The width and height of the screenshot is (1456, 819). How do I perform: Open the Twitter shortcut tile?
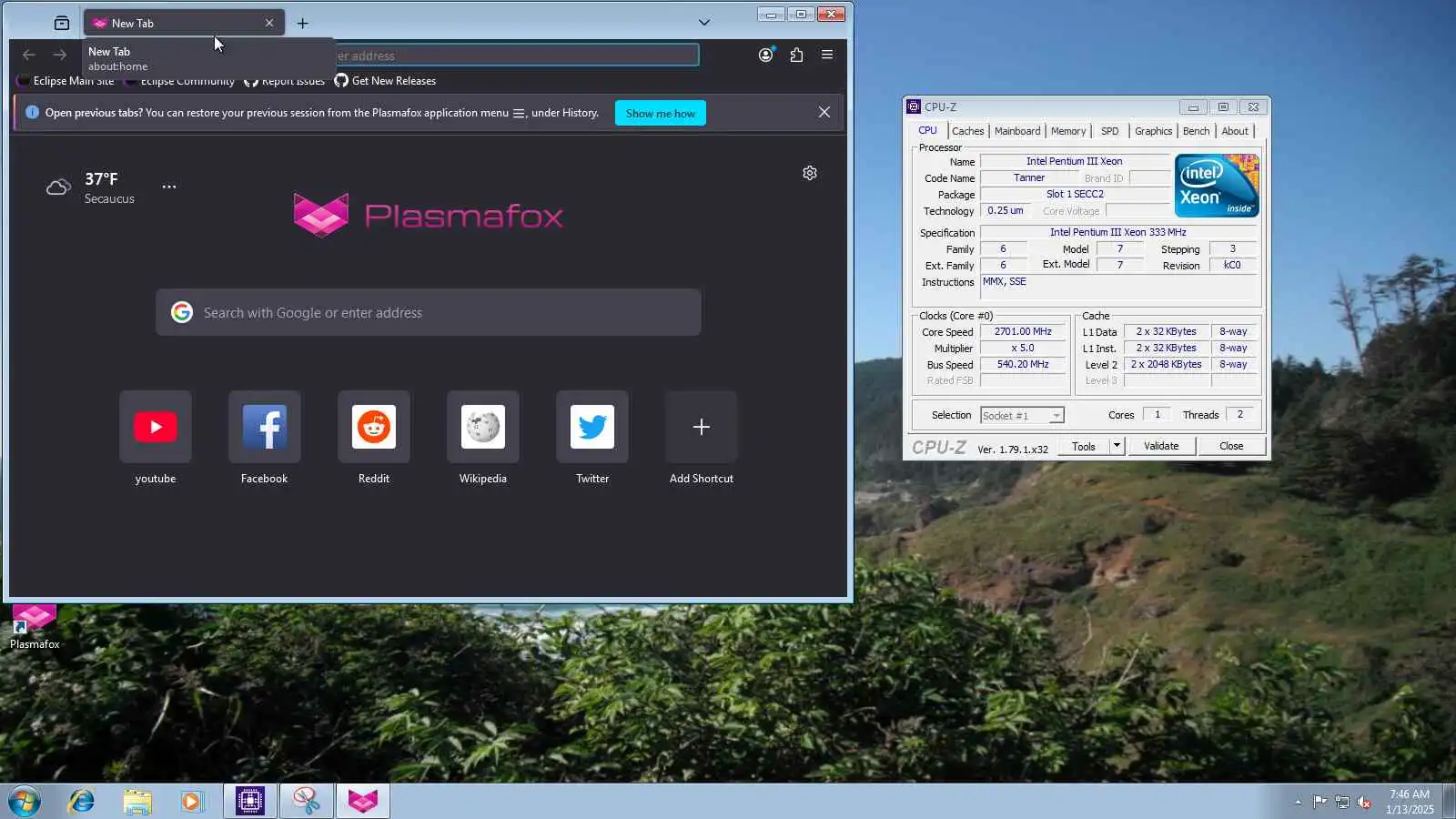(592, 427)
